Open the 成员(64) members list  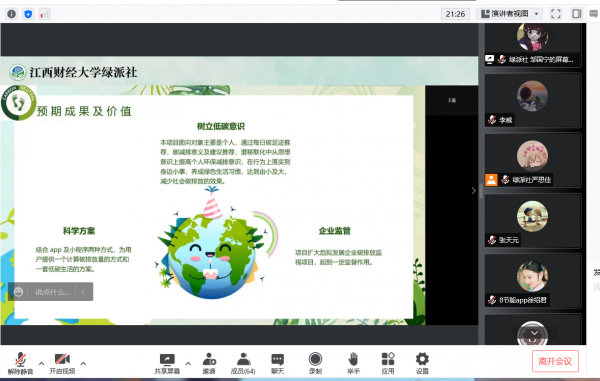[x=243, y=363]
